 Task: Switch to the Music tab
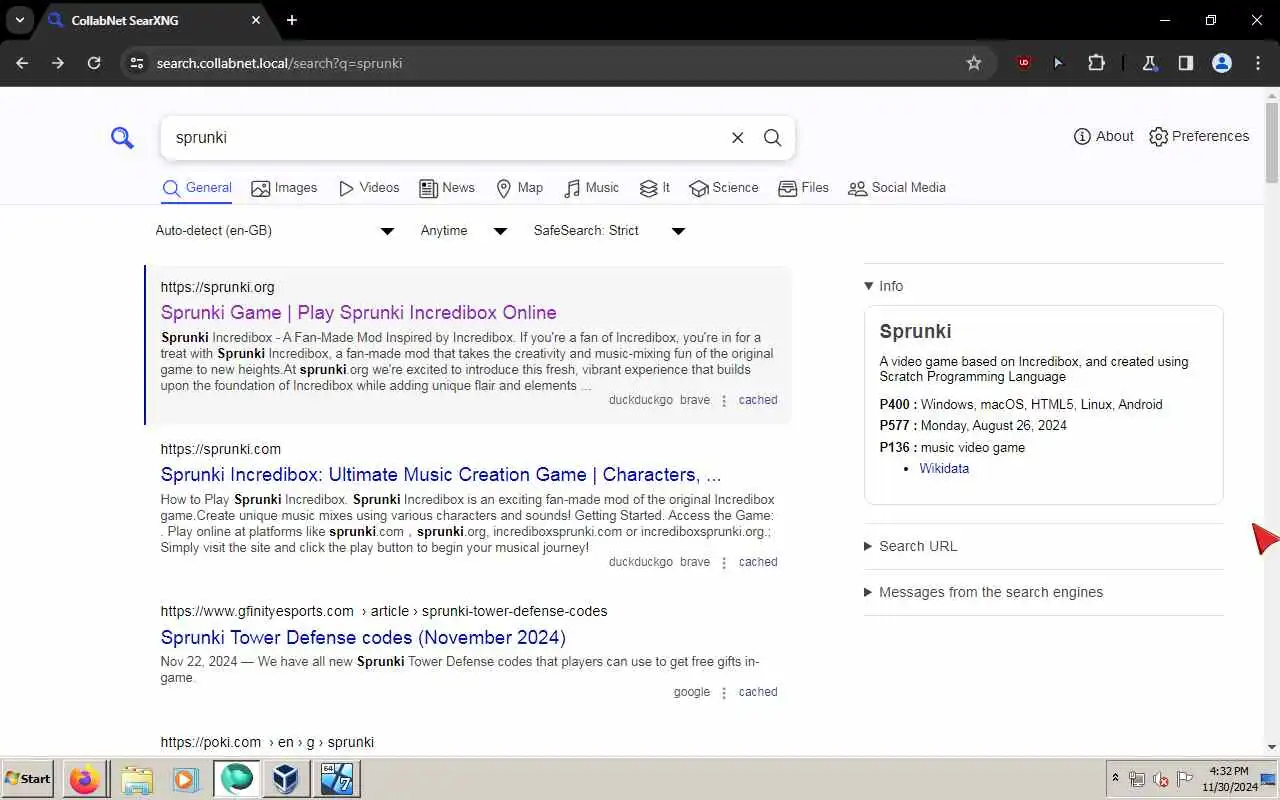point(592,188)
